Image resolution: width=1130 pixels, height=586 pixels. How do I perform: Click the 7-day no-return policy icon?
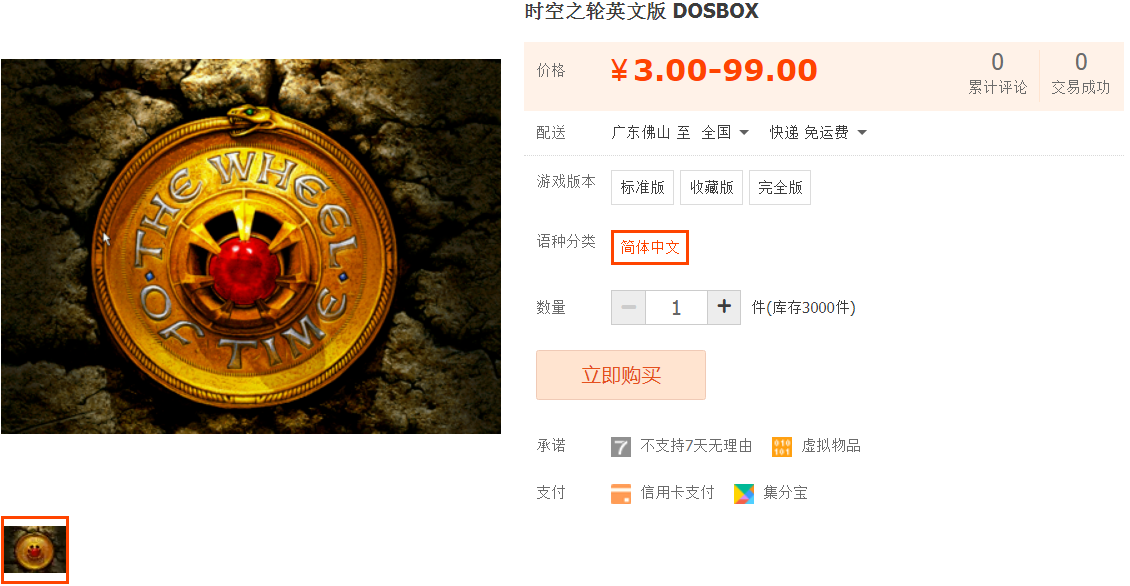(620, 447)
